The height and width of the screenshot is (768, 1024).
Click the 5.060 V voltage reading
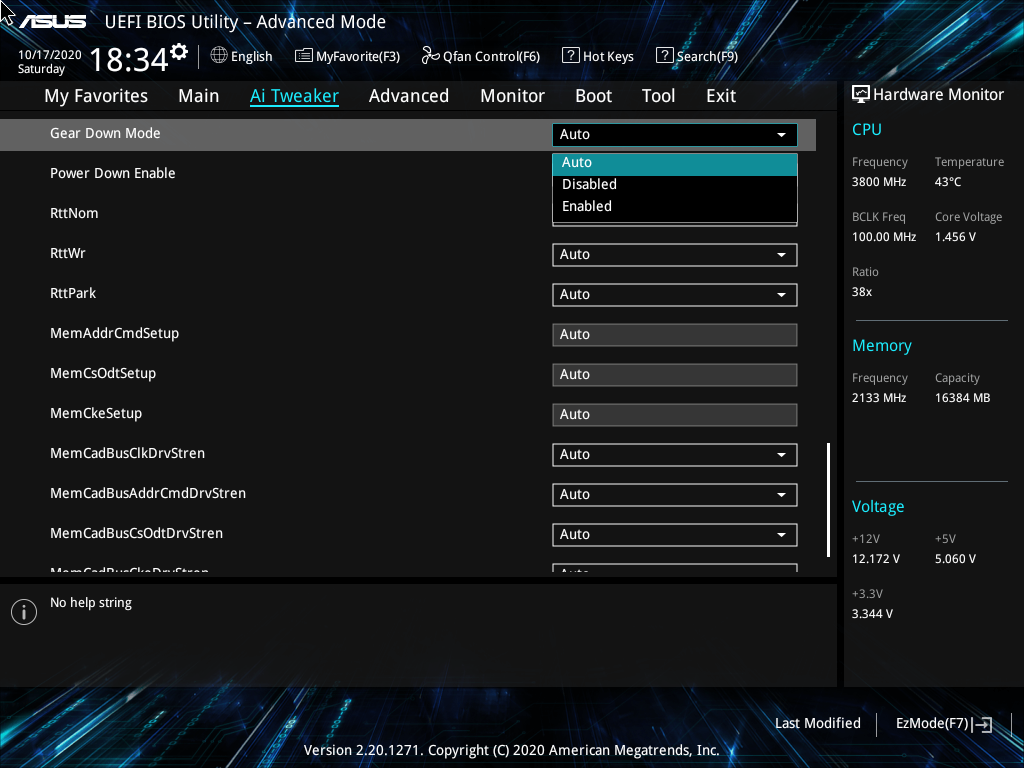pyautogui.click(x=955, y=559)
